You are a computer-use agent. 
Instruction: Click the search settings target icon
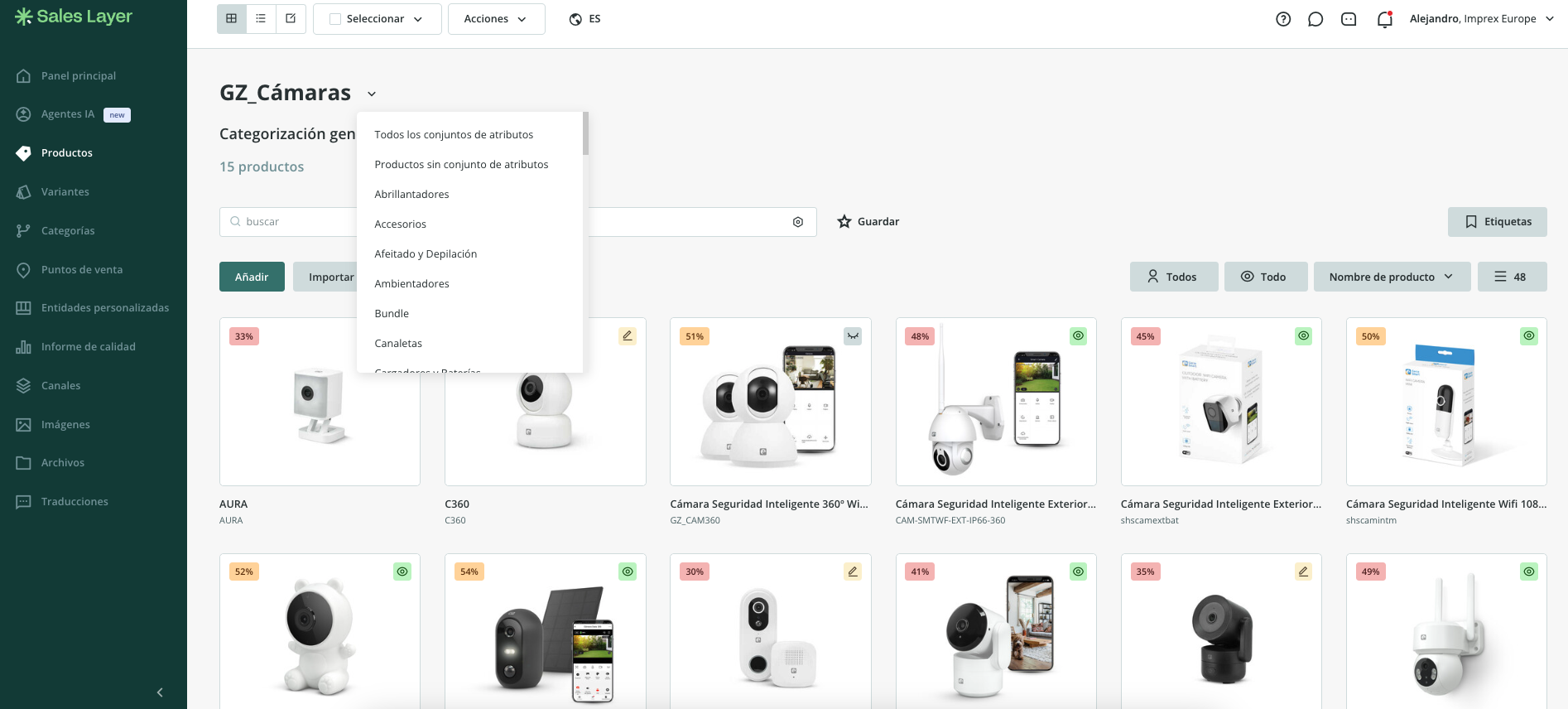click(x=798, y=222)
